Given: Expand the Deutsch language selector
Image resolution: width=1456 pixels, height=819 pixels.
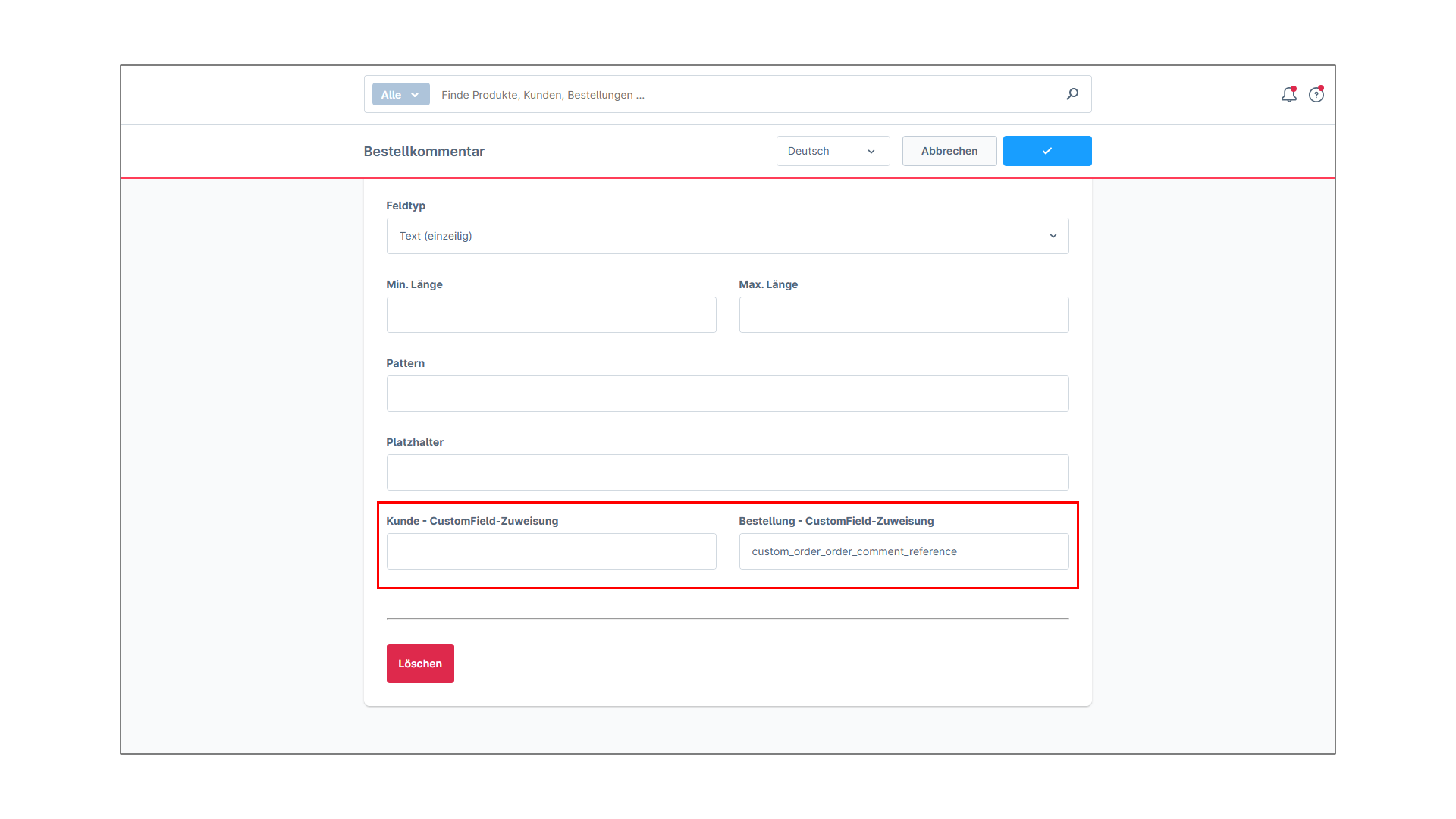Looking at the screenshot, I should 833,151.
